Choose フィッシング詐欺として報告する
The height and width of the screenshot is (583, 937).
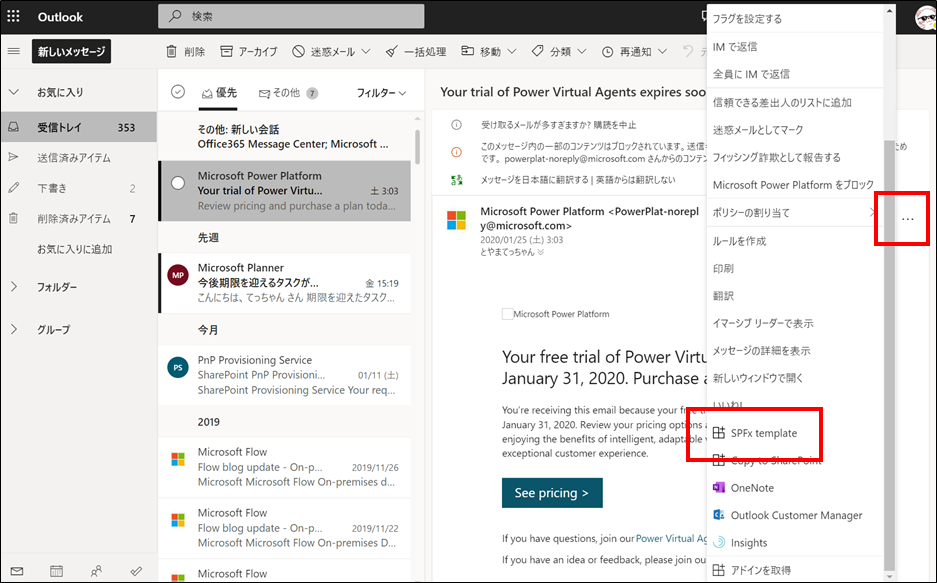pos(795,157)
